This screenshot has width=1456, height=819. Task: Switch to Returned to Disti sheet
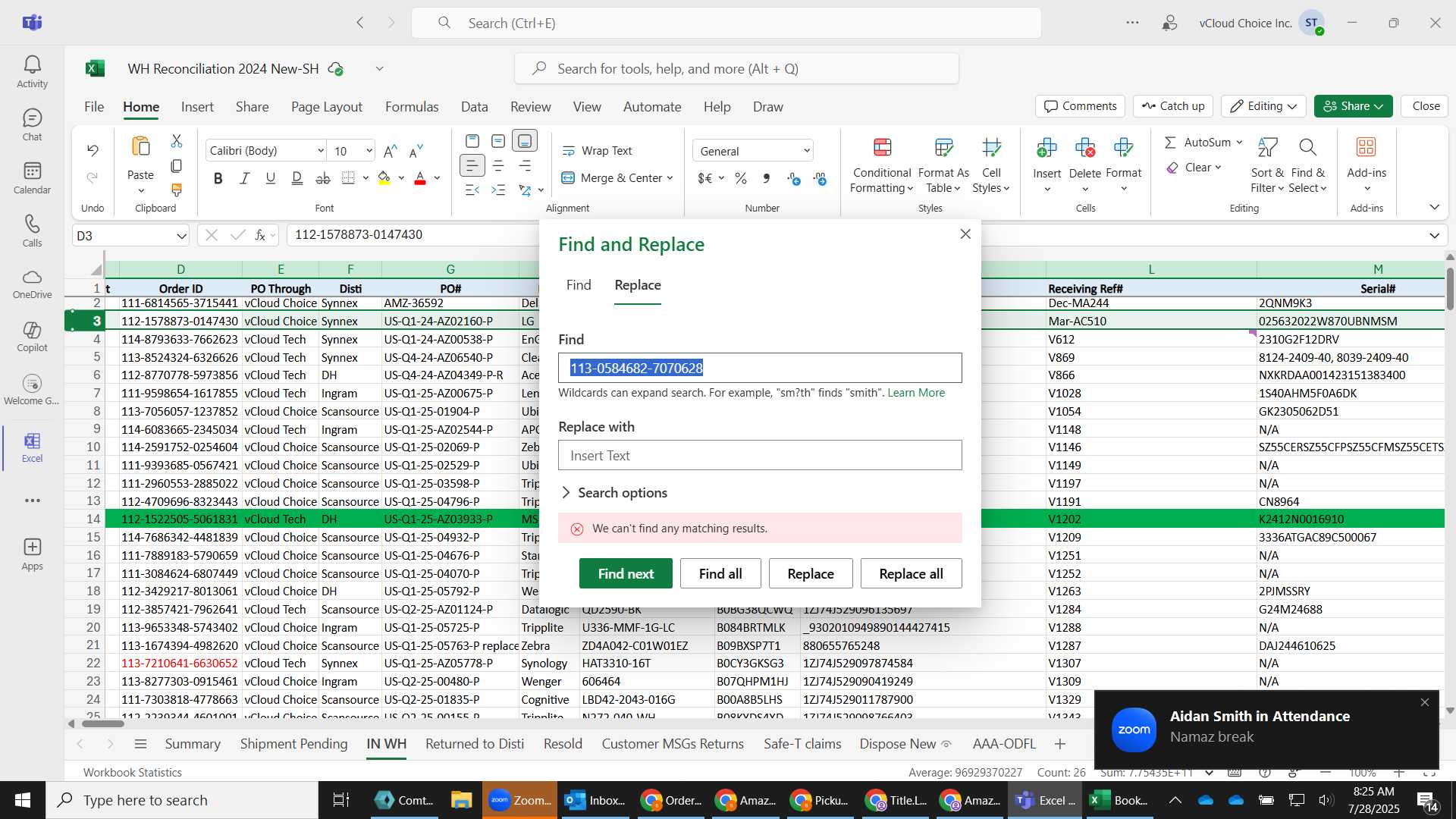(x=475, y=744)
